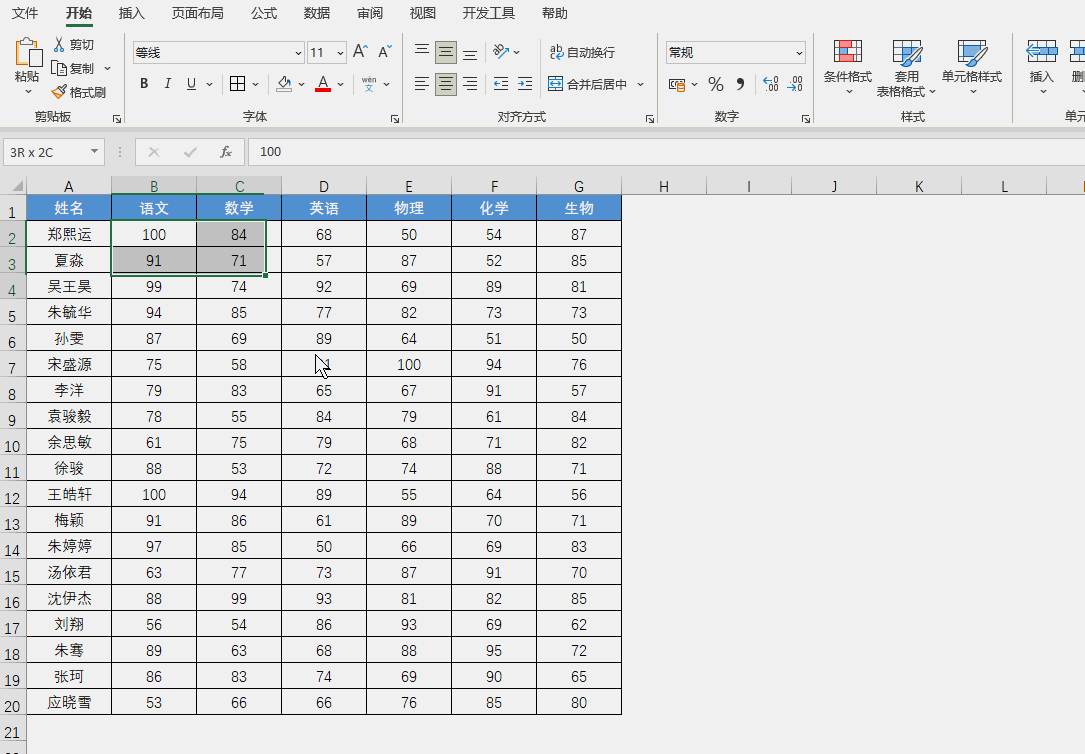Viewport: 1085px width, 754px height.
Task: Cancel formula bar entry X
Action: [154, 152]
